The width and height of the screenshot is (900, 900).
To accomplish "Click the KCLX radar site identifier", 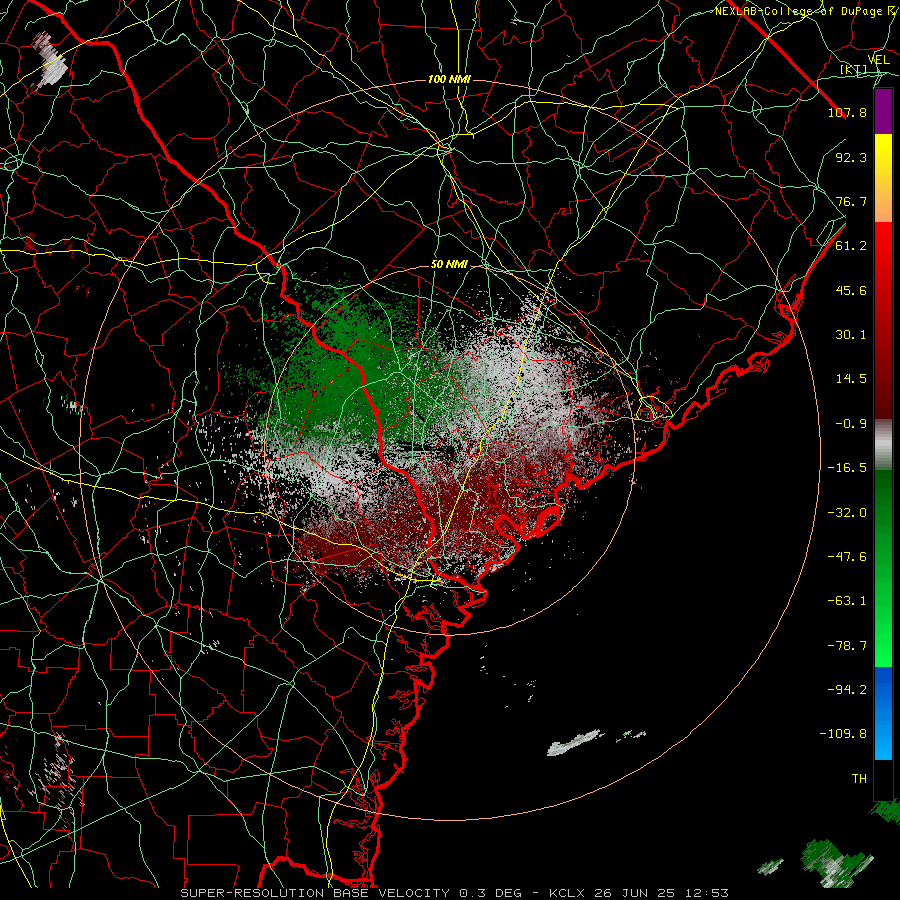I will pos(565,893).
